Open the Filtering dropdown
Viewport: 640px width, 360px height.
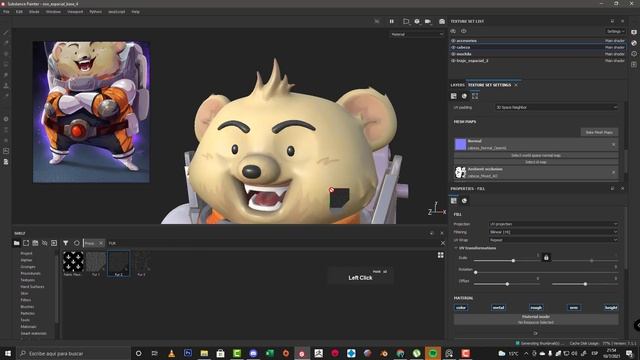click(553, 232)
